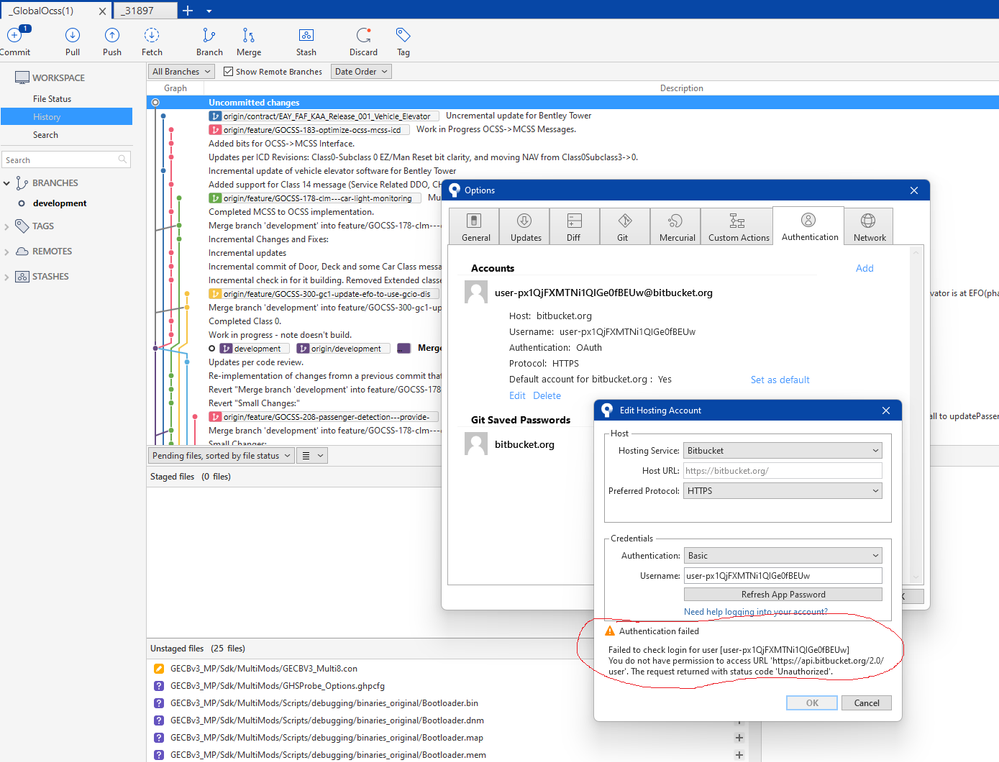
Task: Open the Branch tool
Action: point(209,41)
